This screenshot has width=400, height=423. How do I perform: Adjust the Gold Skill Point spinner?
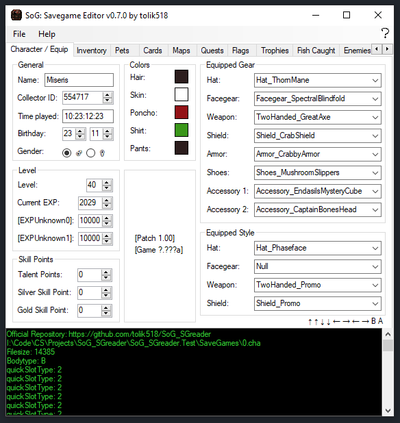106,311
